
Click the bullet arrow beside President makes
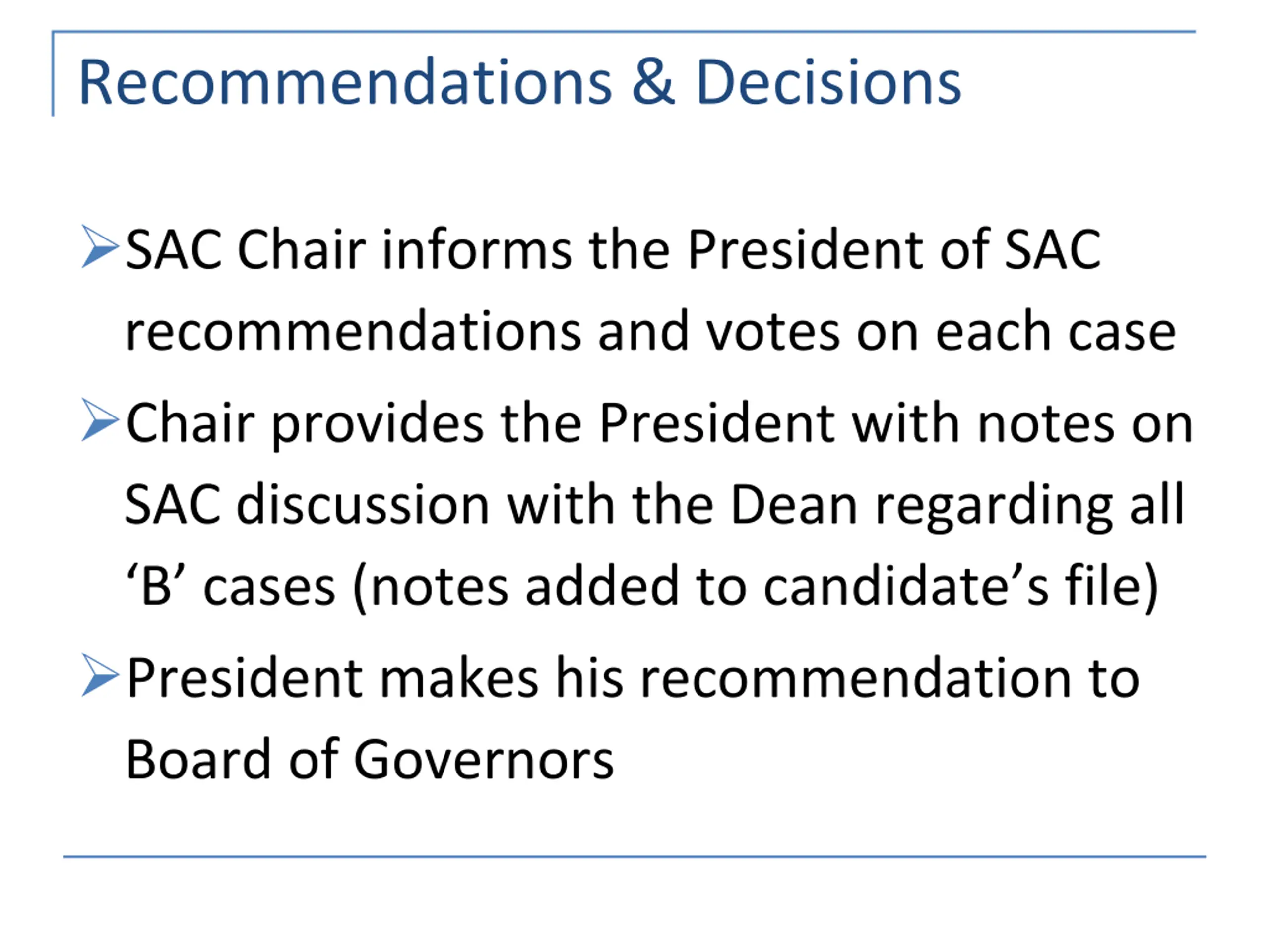coord(101,675)
